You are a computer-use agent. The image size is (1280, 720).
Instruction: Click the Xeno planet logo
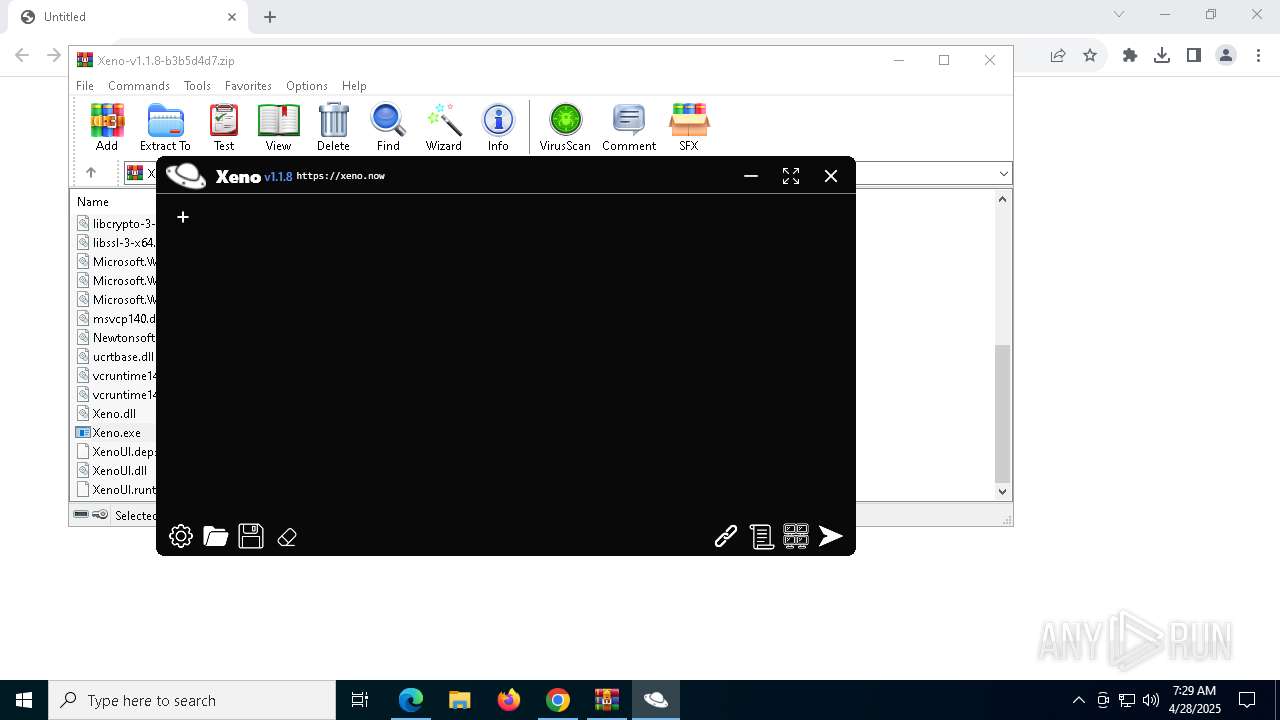[186, 176]
